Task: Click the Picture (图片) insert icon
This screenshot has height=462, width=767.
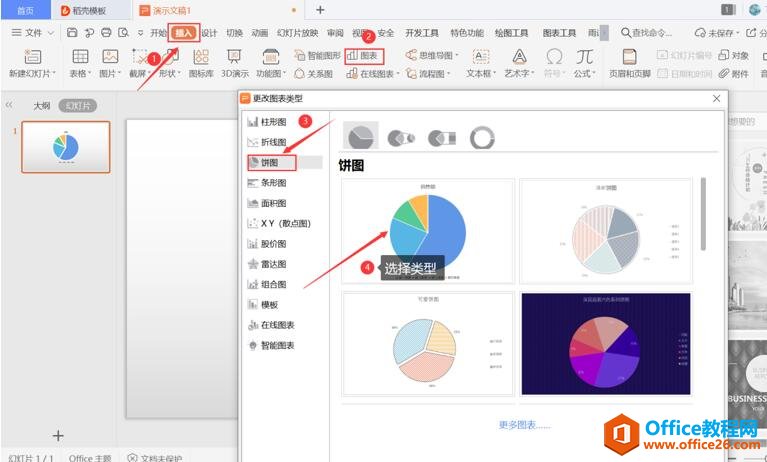Action: [x=110, y=57]
